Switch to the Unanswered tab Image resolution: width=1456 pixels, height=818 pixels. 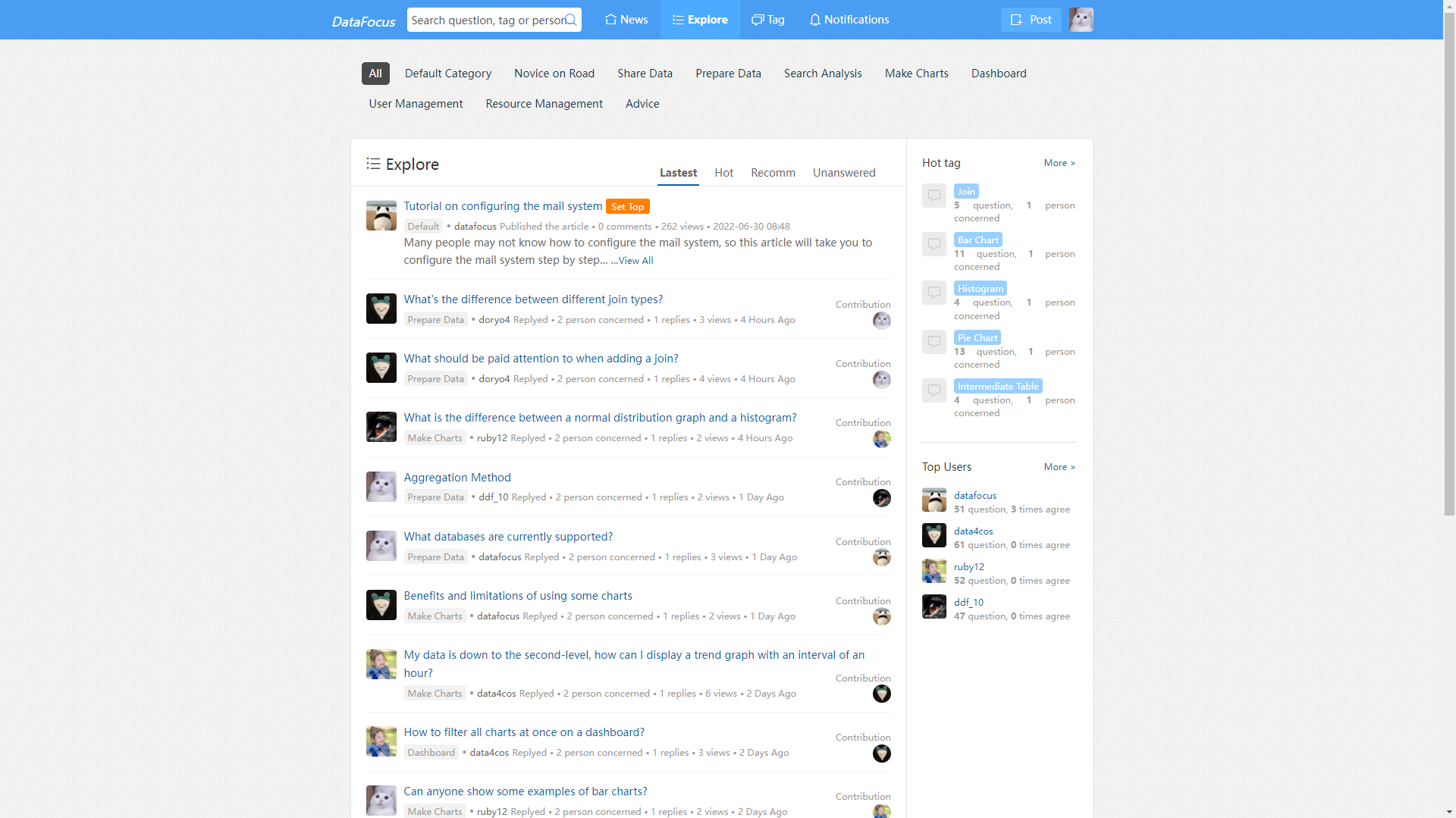point(844,173)
